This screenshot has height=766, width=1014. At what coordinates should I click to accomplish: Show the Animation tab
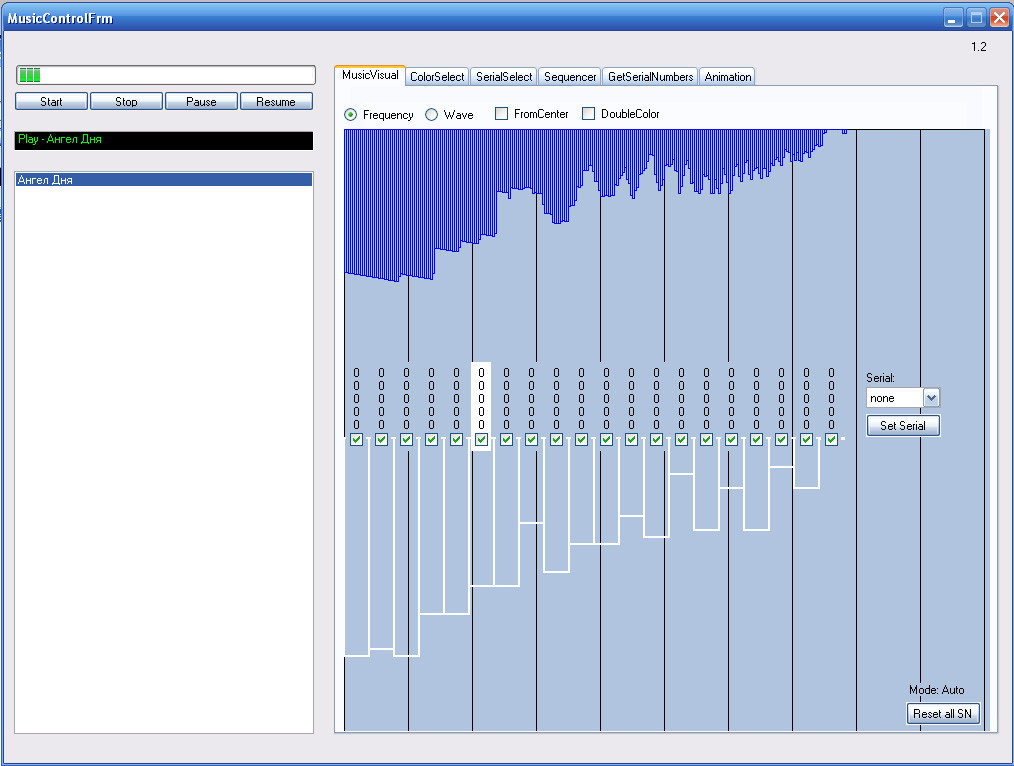(x=727, y=77)
